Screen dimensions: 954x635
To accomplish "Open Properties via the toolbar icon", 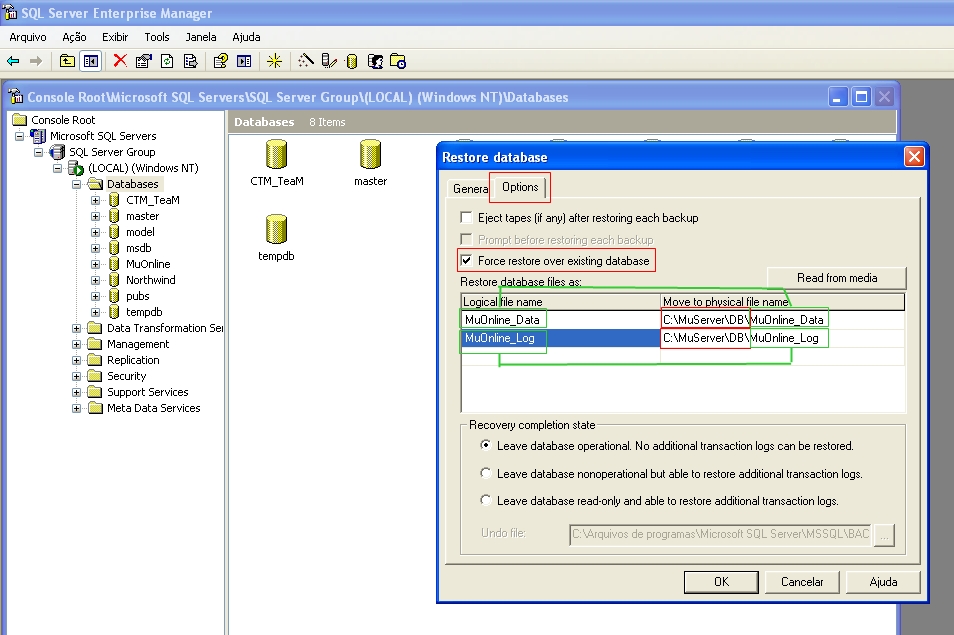I will click(141, 61).
